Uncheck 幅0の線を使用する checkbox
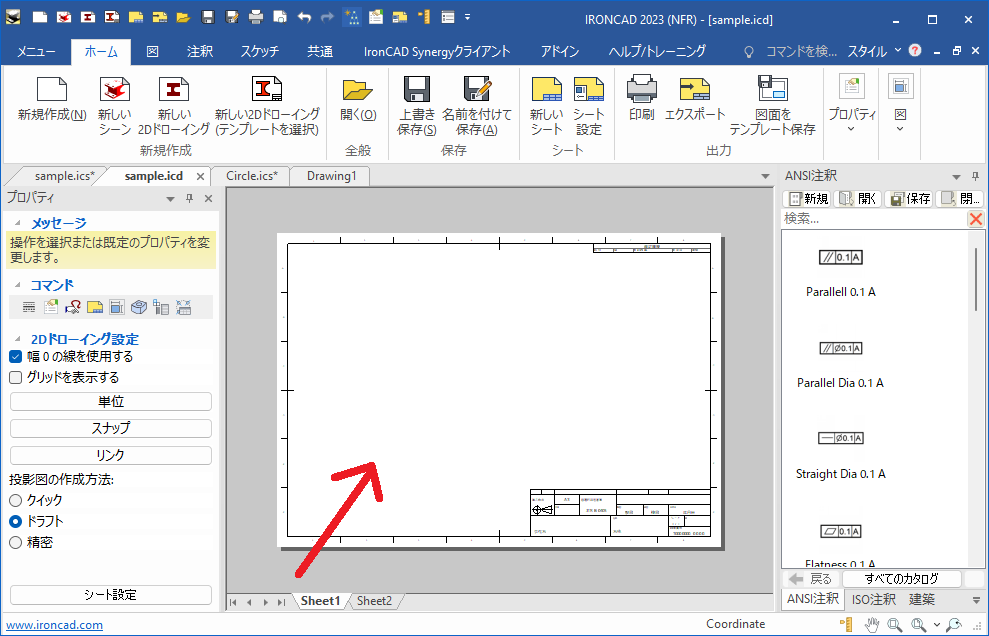This screenshot has height=636, width=989. click(x=16, y=356)
